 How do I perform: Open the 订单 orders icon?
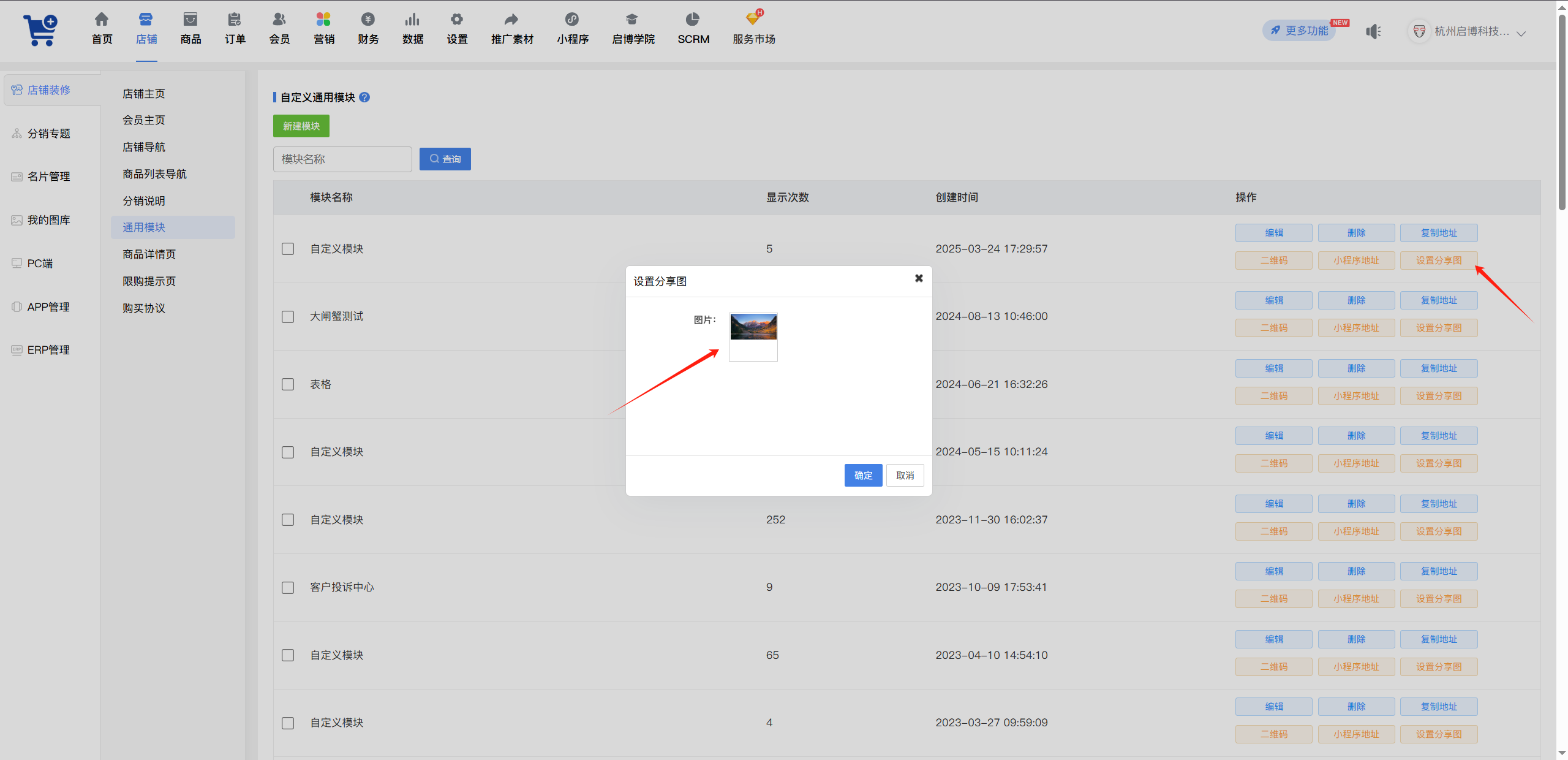click(235, 20)
